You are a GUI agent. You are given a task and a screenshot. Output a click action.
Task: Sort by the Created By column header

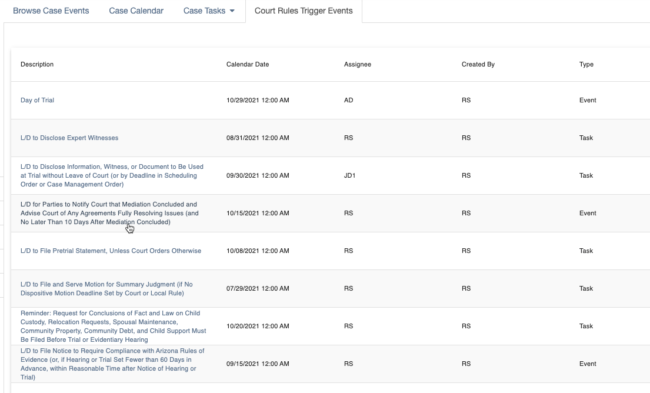[x=478, y=64]
